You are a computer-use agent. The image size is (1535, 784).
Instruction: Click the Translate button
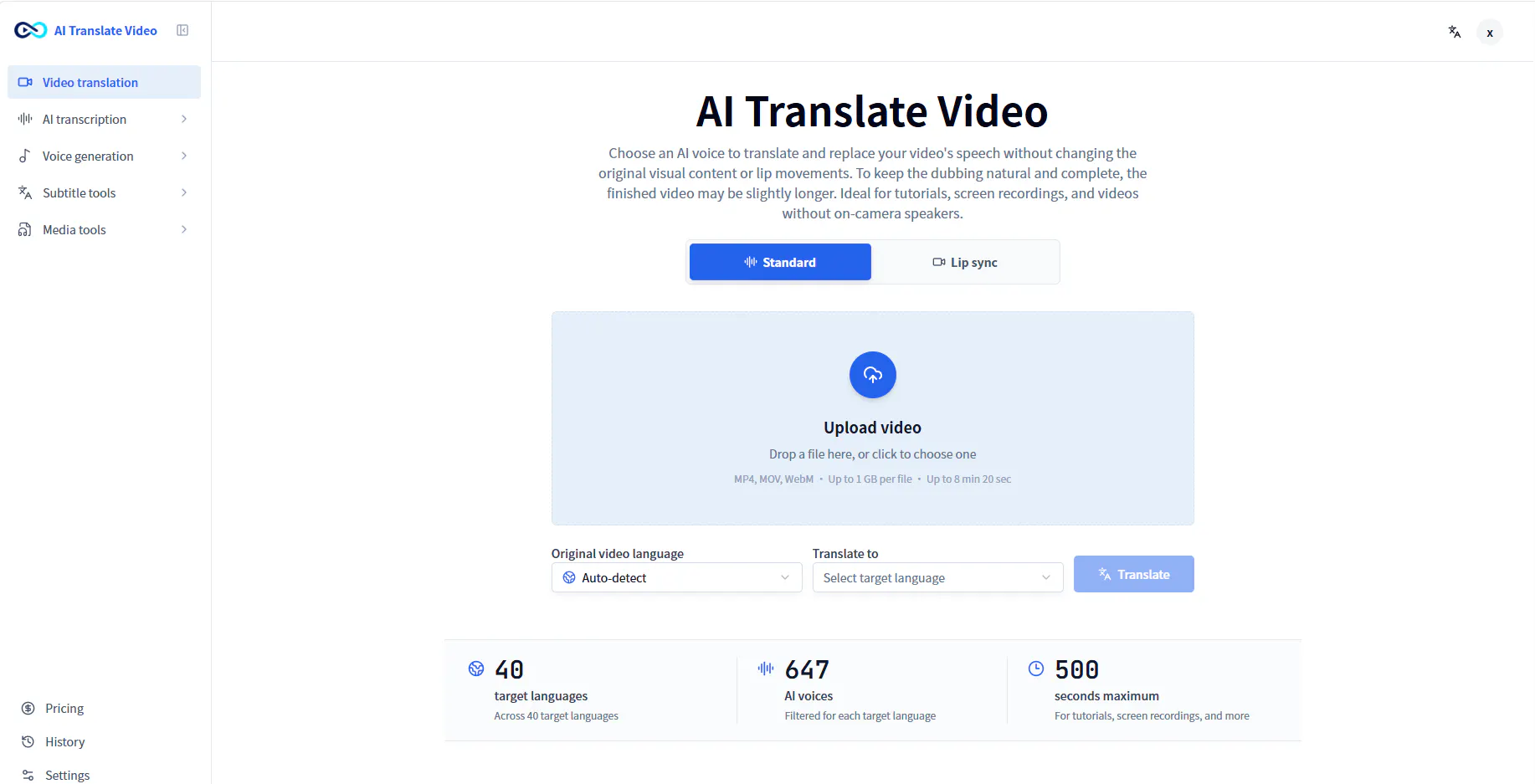[1134, 574]
